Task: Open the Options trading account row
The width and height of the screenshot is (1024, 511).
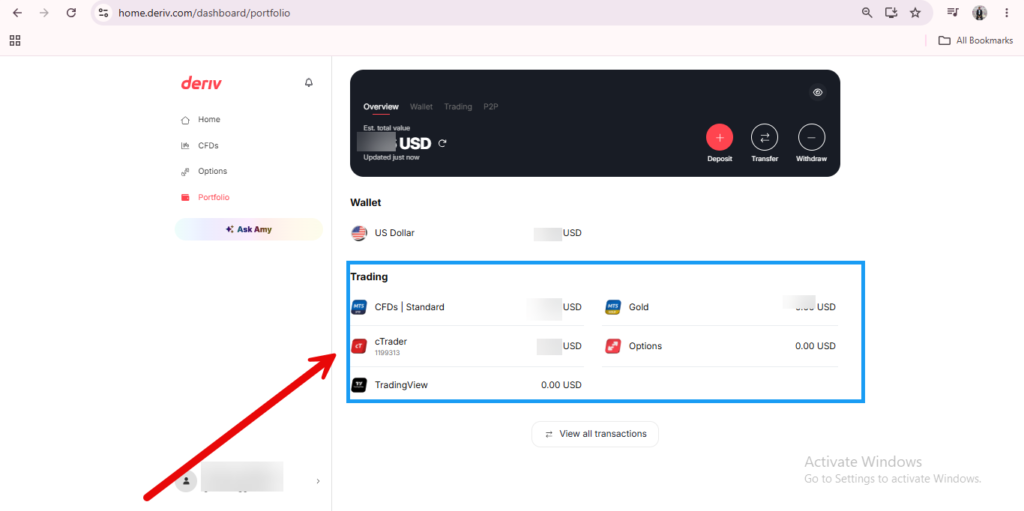Action: point(720,346)
